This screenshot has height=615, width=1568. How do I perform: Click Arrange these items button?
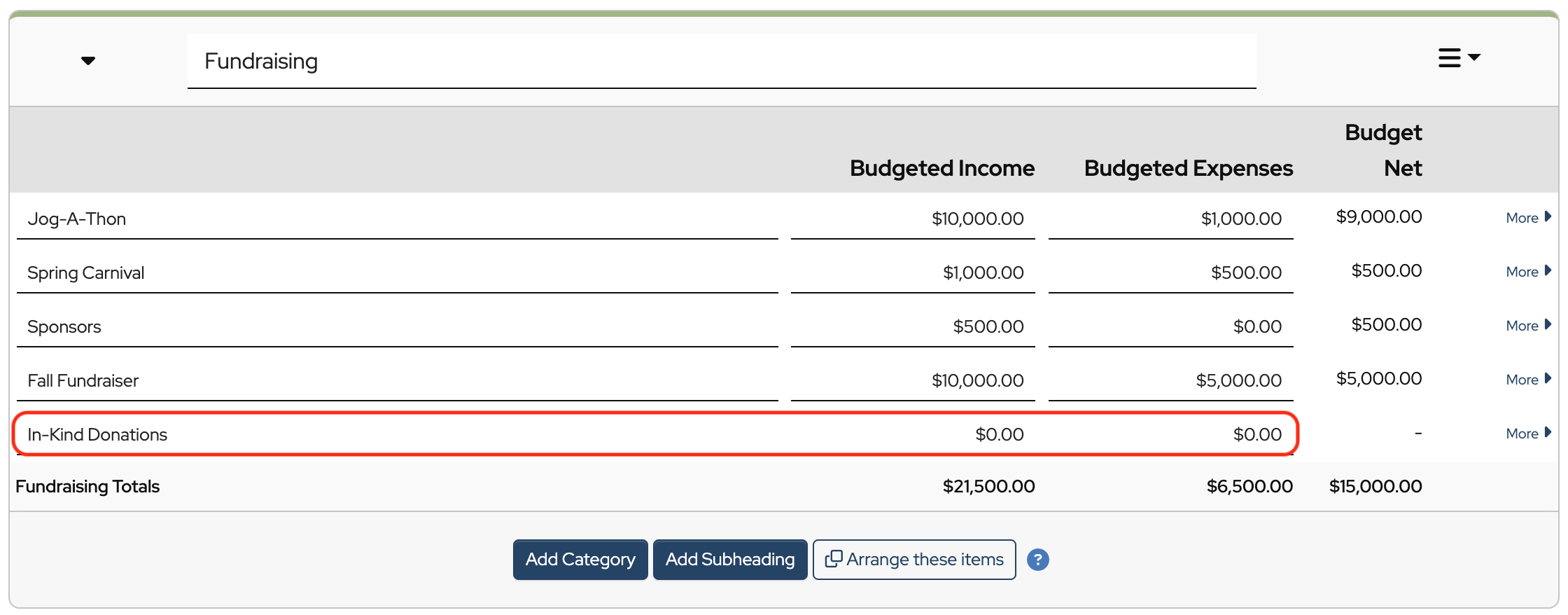click(x=914, y=560)
